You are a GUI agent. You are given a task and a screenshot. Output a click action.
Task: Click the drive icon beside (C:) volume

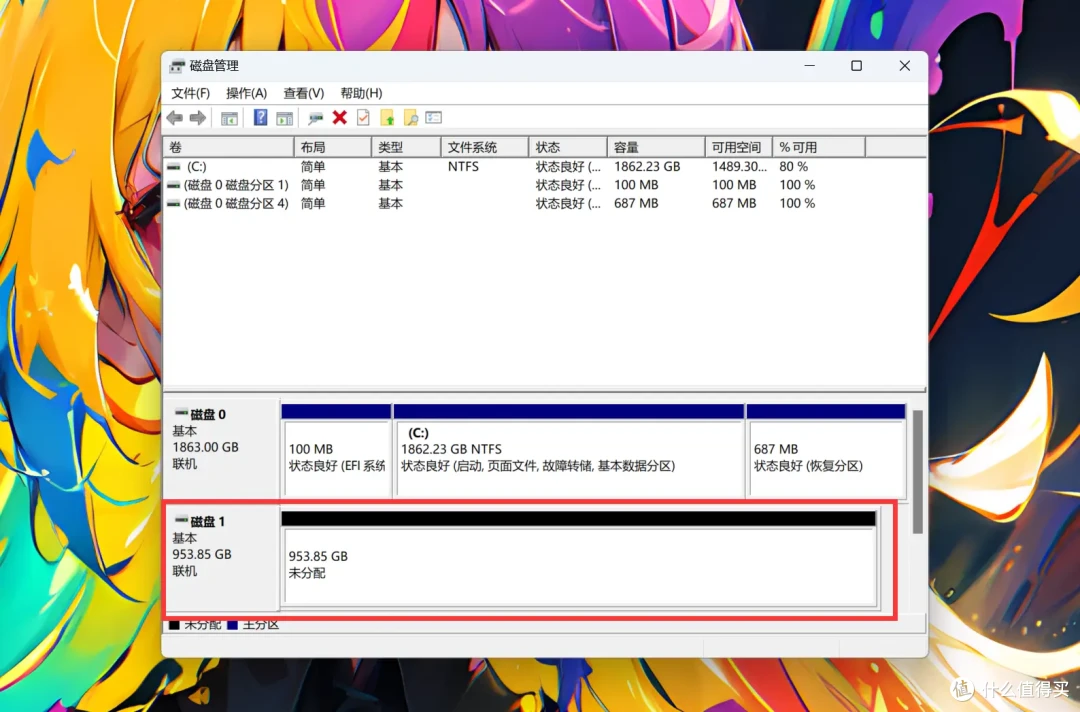click(x=174, y=167)
